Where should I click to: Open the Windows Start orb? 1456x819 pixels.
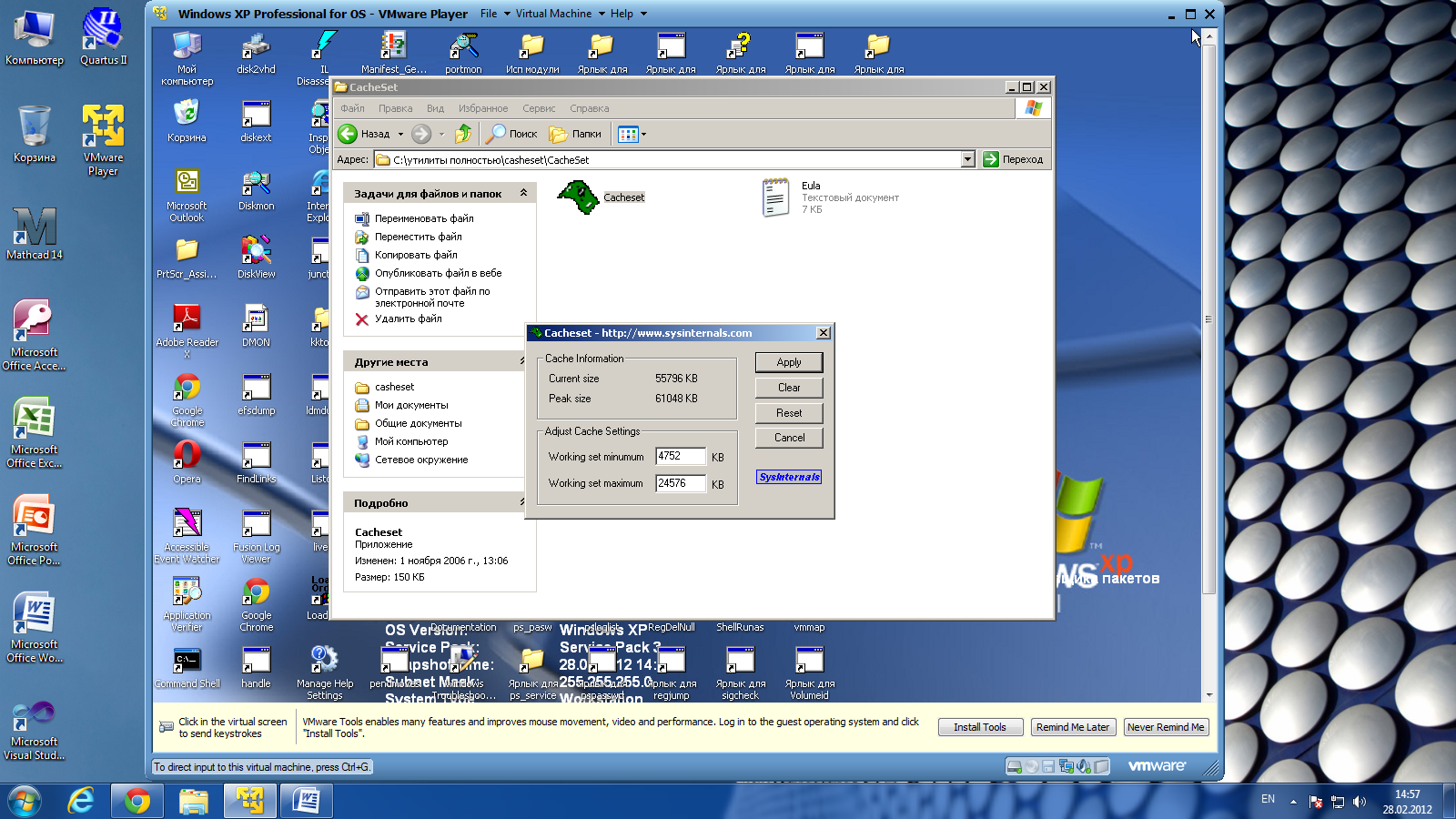[x=25, y=801]
